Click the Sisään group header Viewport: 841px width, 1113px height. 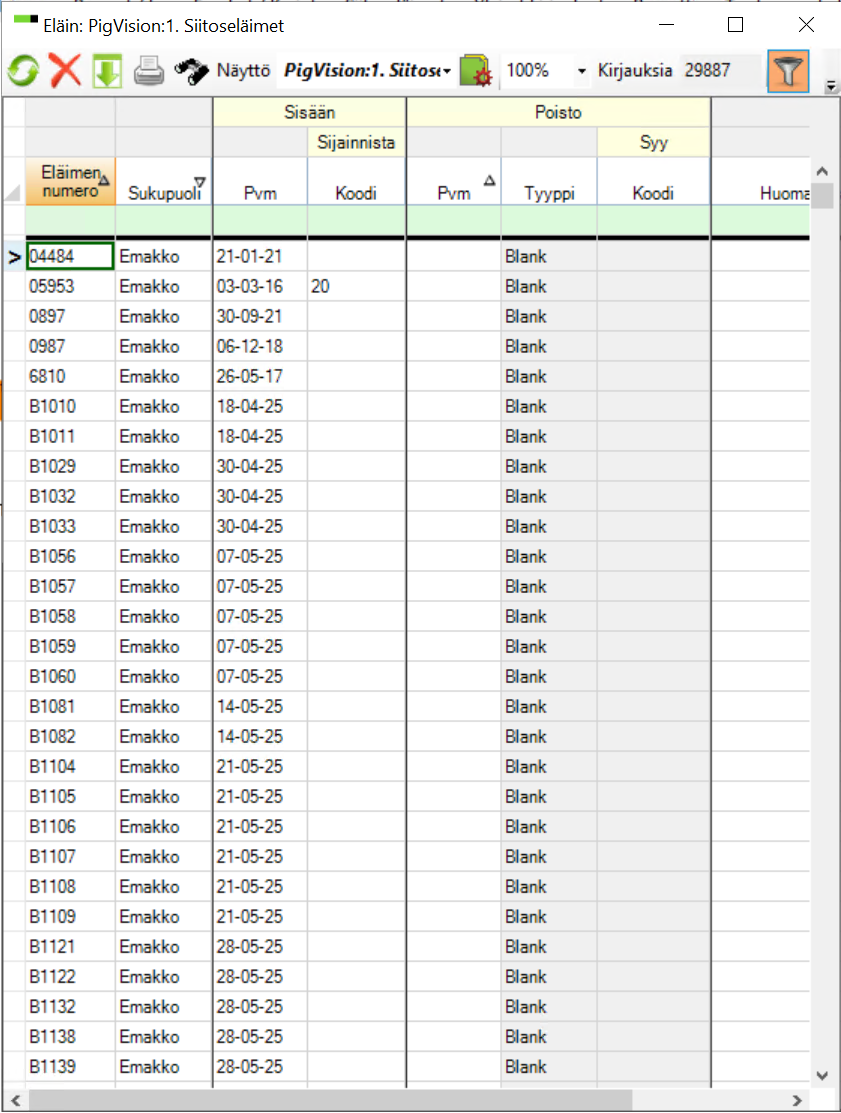(x=309, y=112)
